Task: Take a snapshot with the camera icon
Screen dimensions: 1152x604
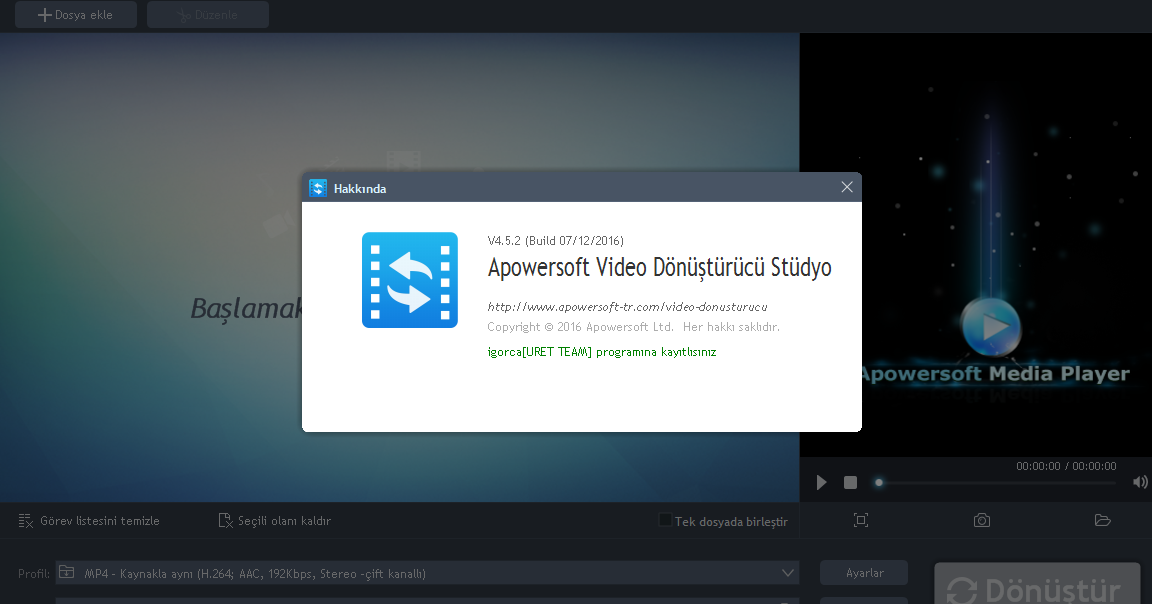Action: point(982,520)
